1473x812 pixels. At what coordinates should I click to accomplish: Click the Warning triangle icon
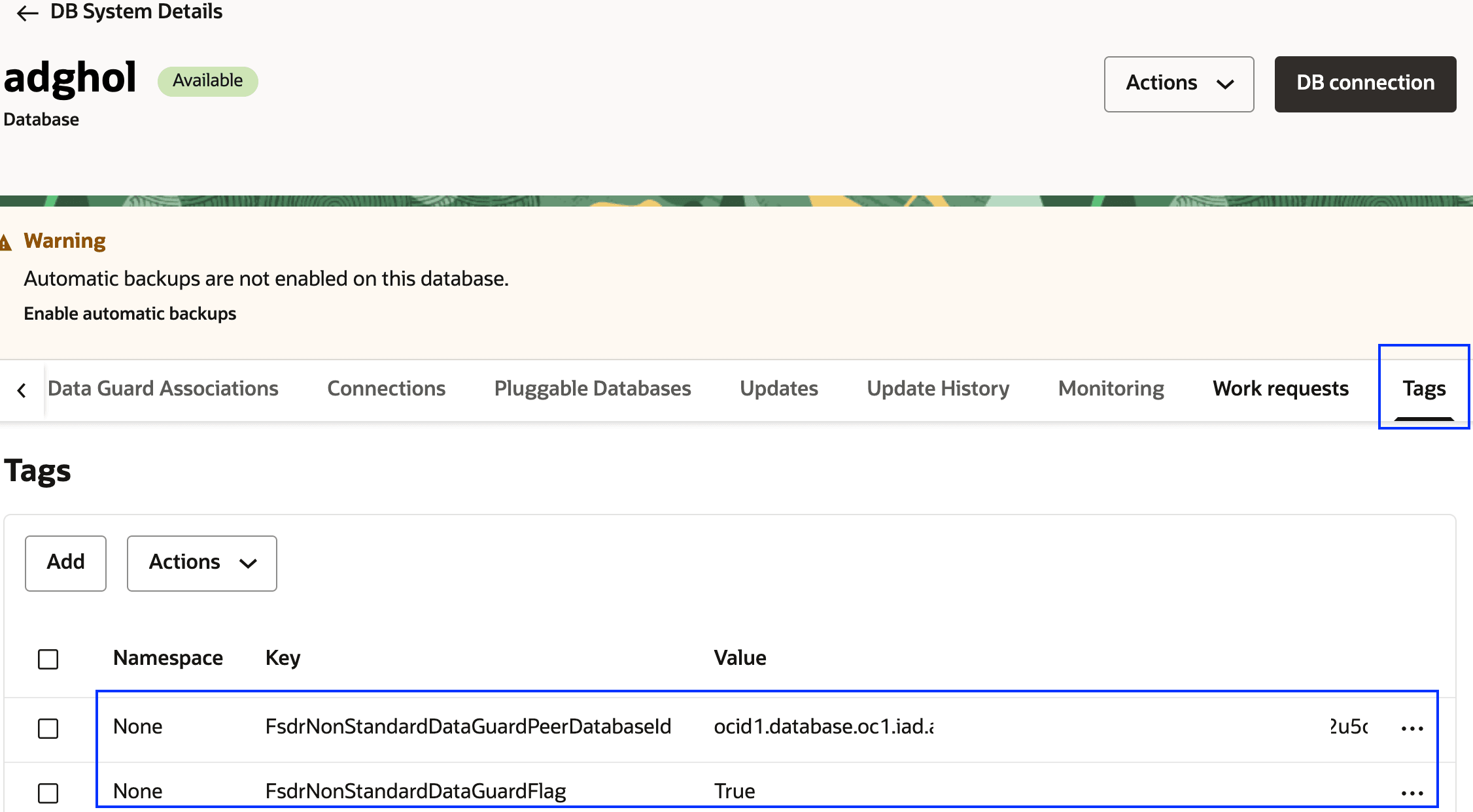(6, 243)
